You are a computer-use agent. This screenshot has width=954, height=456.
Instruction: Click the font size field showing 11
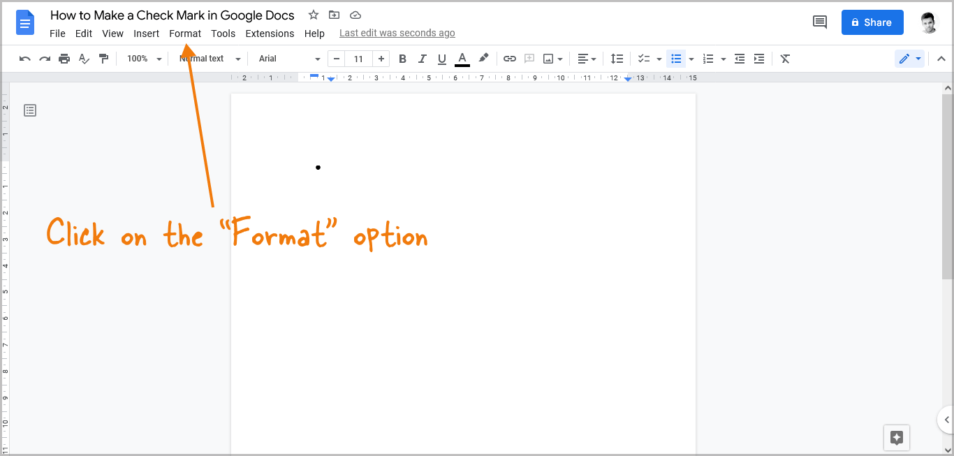(358, 59)
